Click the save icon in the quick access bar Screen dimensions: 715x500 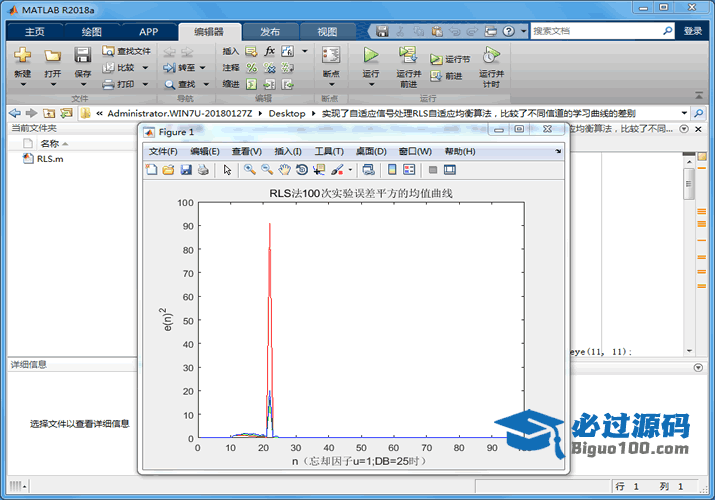[382, 31]
